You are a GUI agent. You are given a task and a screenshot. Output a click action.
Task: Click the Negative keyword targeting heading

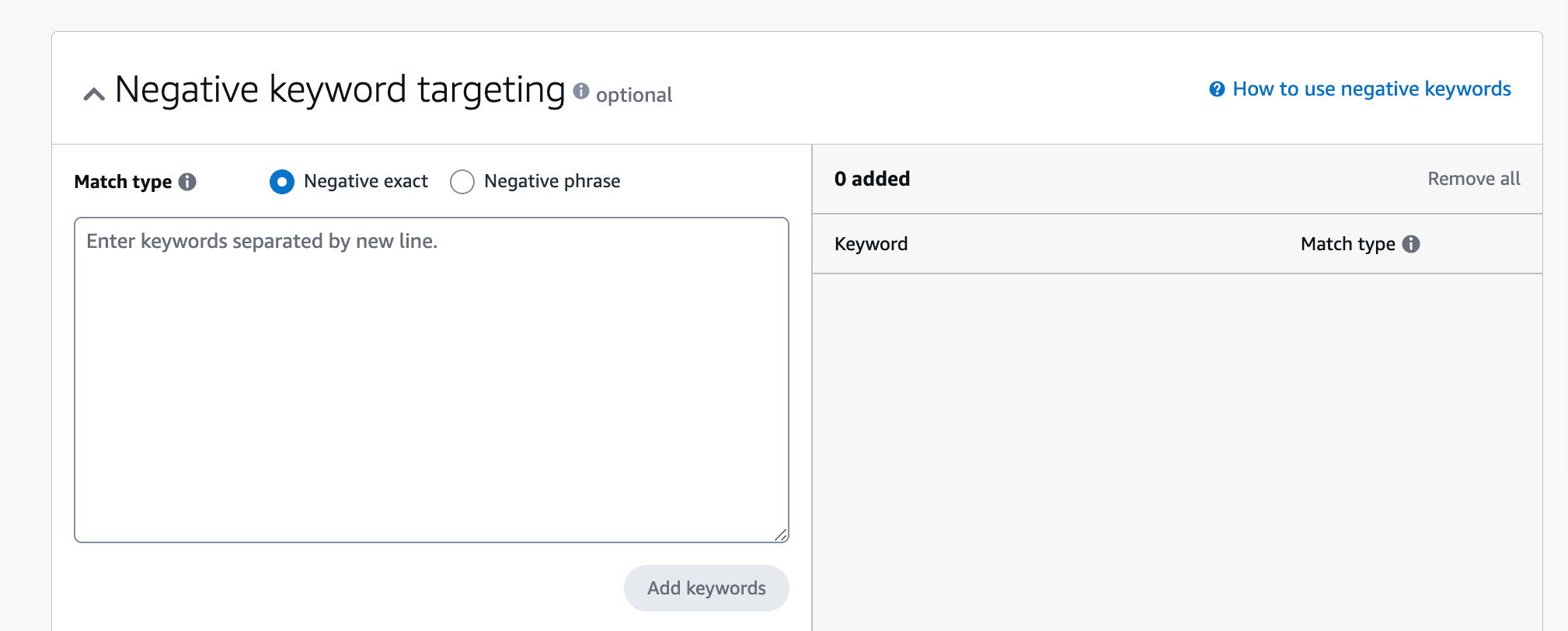point(340,90)
